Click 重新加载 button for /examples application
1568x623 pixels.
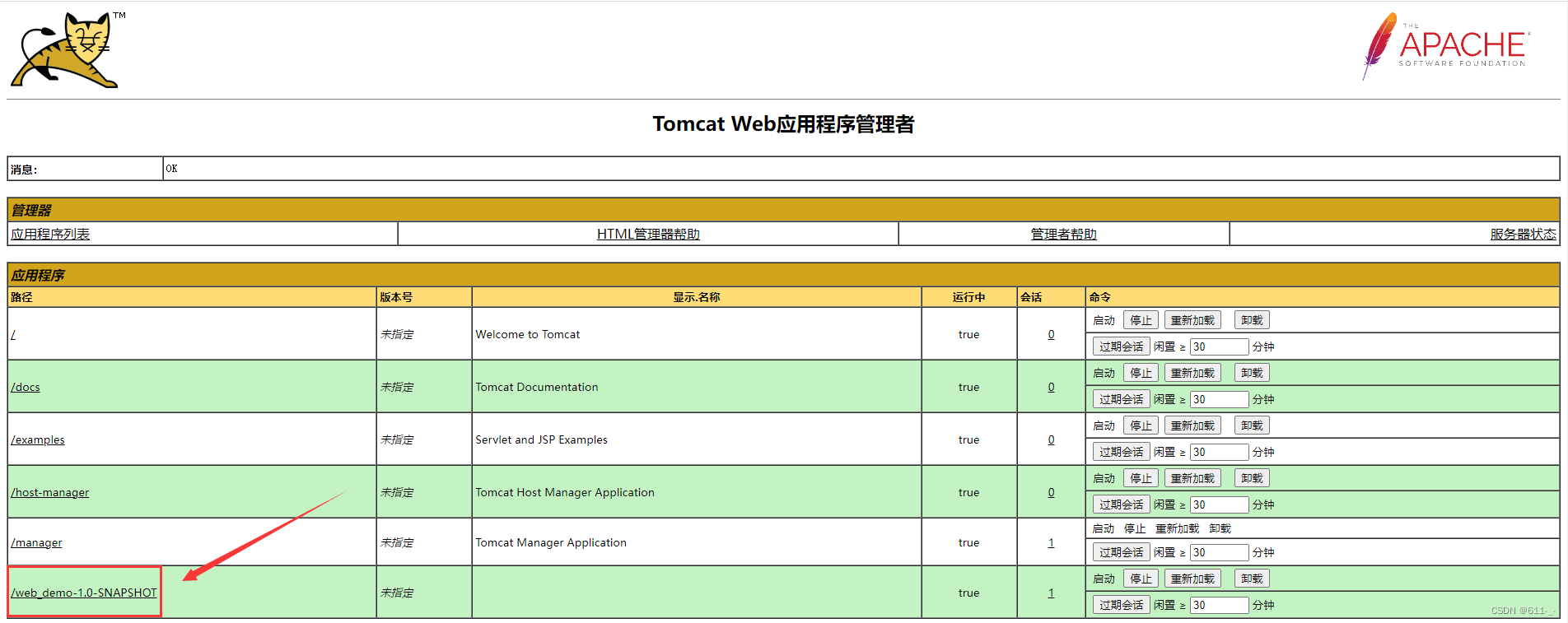click(x=1192, y=425)
